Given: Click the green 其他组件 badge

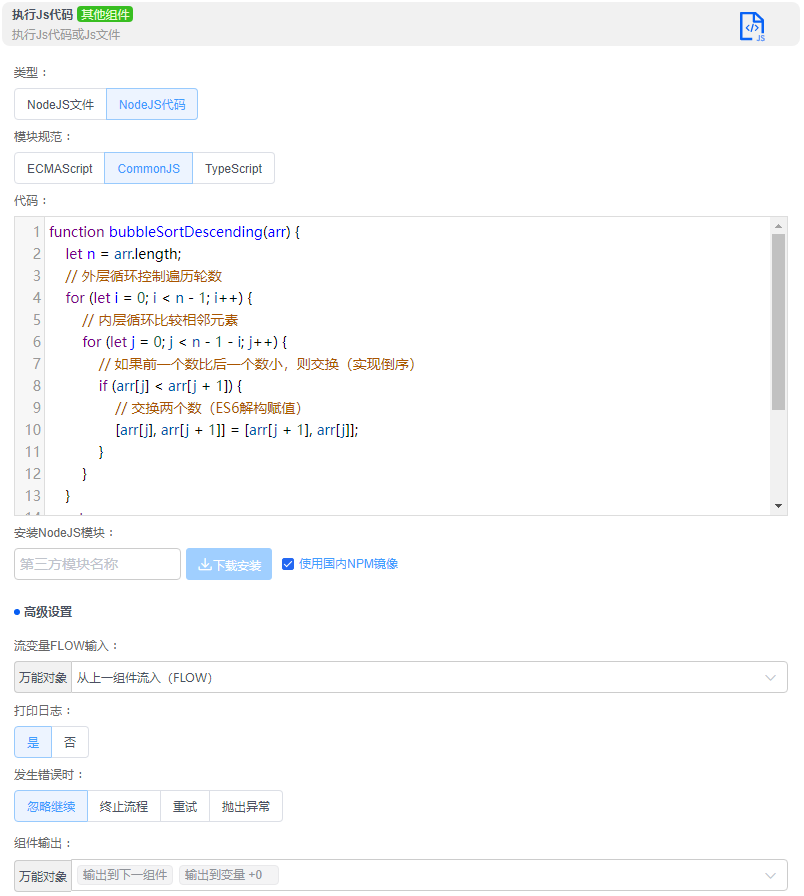Looking at the screenshot, I should [105, 16].
